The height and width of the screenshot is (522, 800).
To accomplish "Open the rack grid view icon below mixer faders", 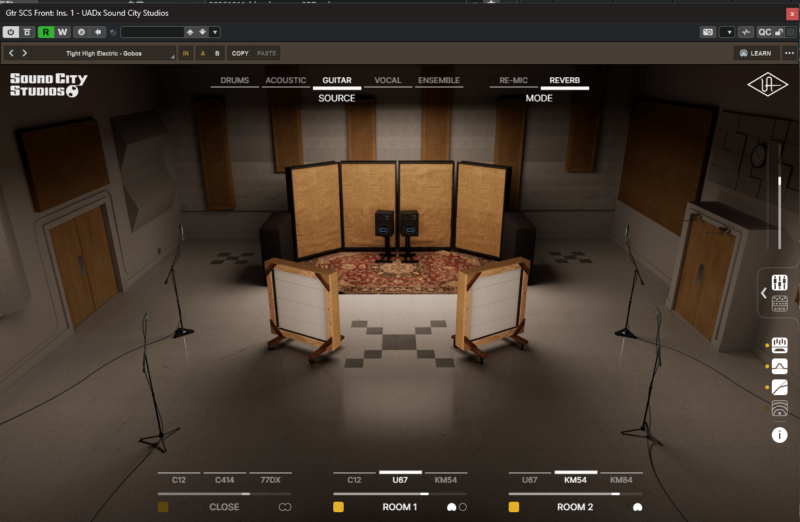I will click(x=780, y=304).
